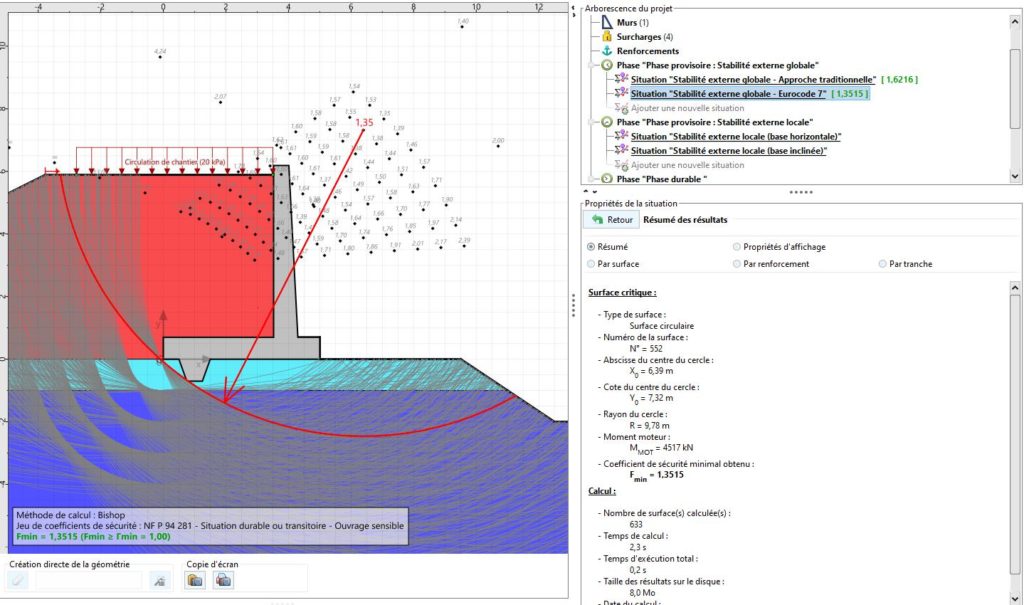Select the Phase durable tree row
1024x605 pixels.
click(x=662, y=179)
